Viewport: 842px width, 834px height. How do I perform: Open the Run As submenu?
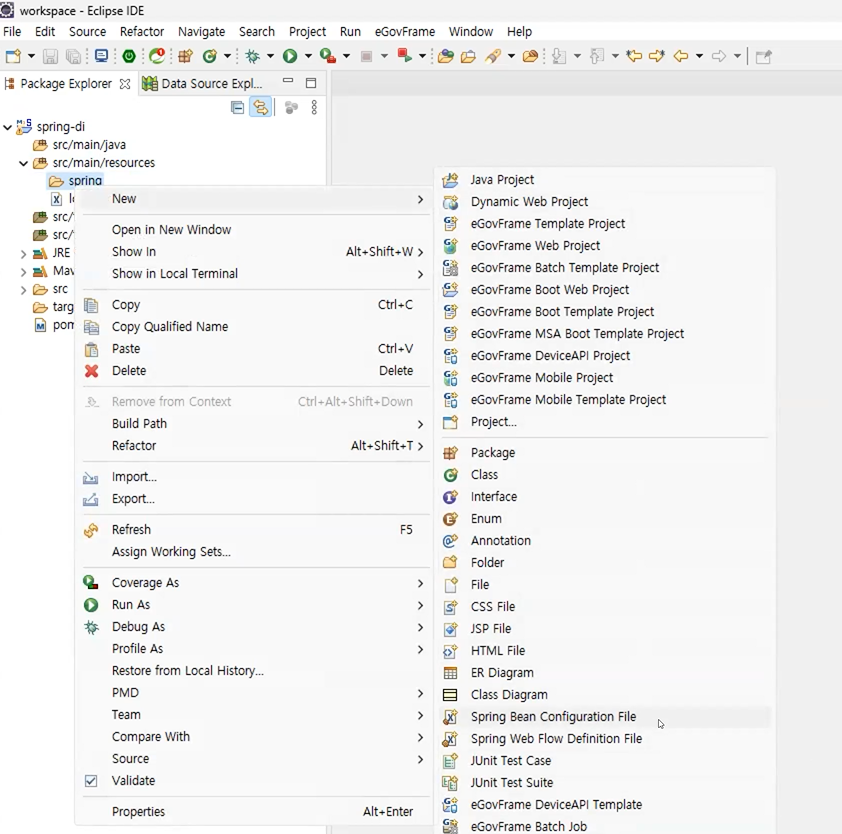[254, 605]
